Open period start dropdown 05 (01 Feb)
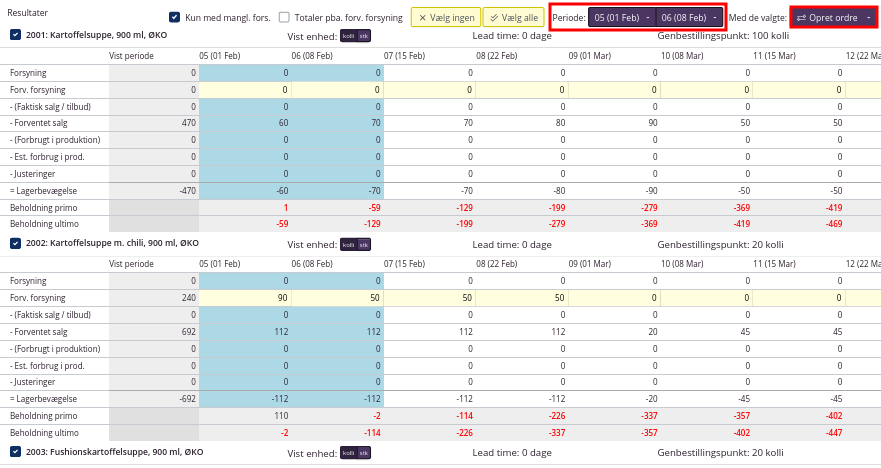This screenshot has width=881, height=468. (x=621, y=17)
